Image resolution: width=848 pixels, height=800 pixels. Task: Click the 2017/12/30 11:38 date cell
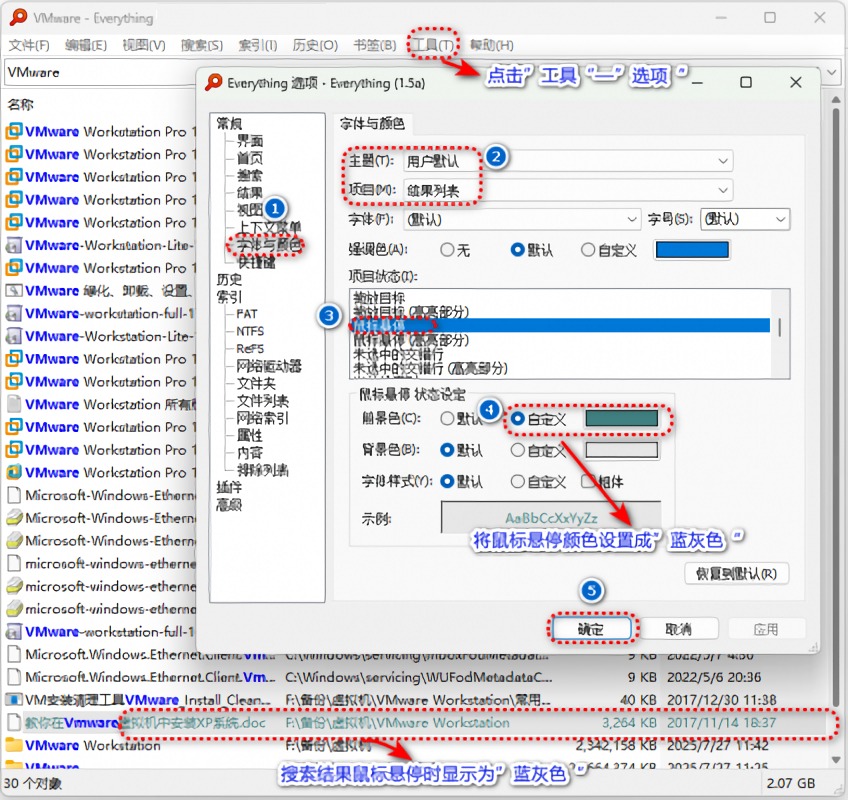722,700
